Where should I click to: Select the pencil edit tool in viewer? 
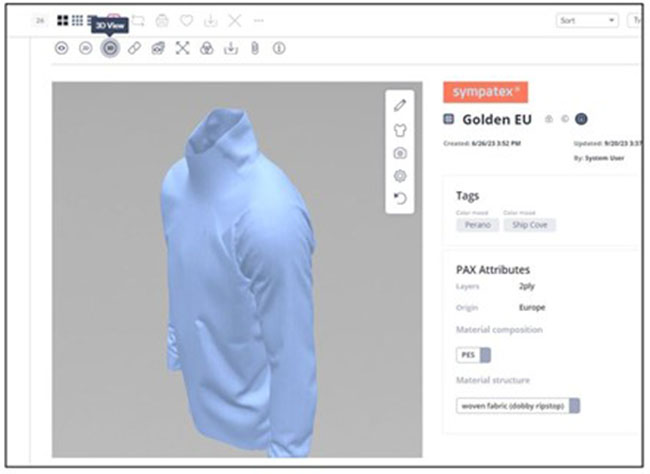pyautogui.click(x=400, y=105)
